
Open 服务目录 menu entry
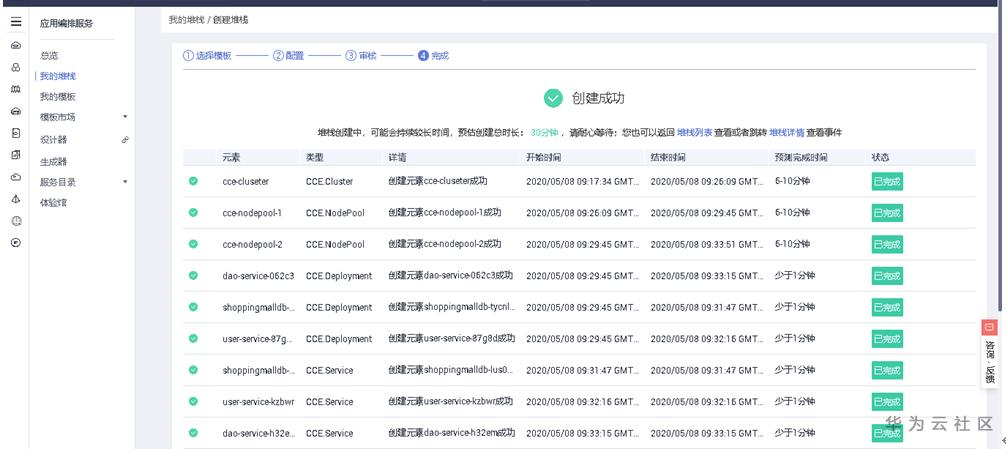tap(58, 182)
